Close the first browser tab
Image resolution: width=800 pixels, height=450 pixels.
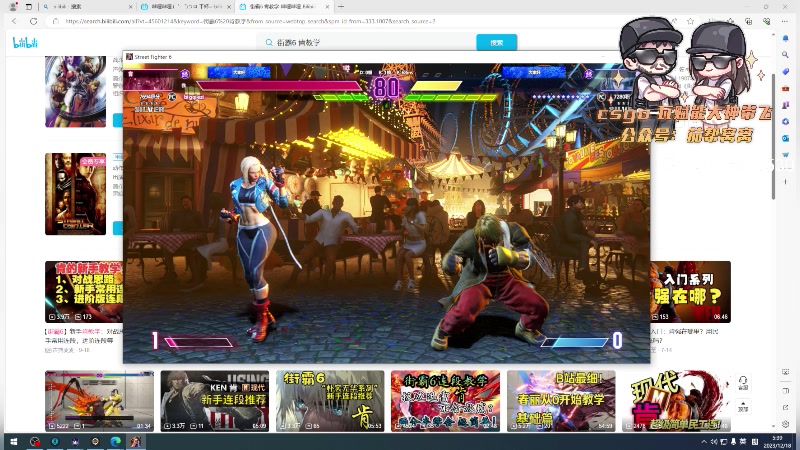click(130, 7)
